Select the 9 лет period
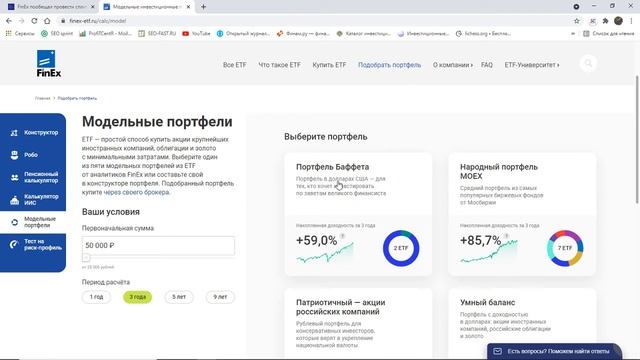Image resolution: width=640 pixels, height=360 pixels. (x=220, y=297)
